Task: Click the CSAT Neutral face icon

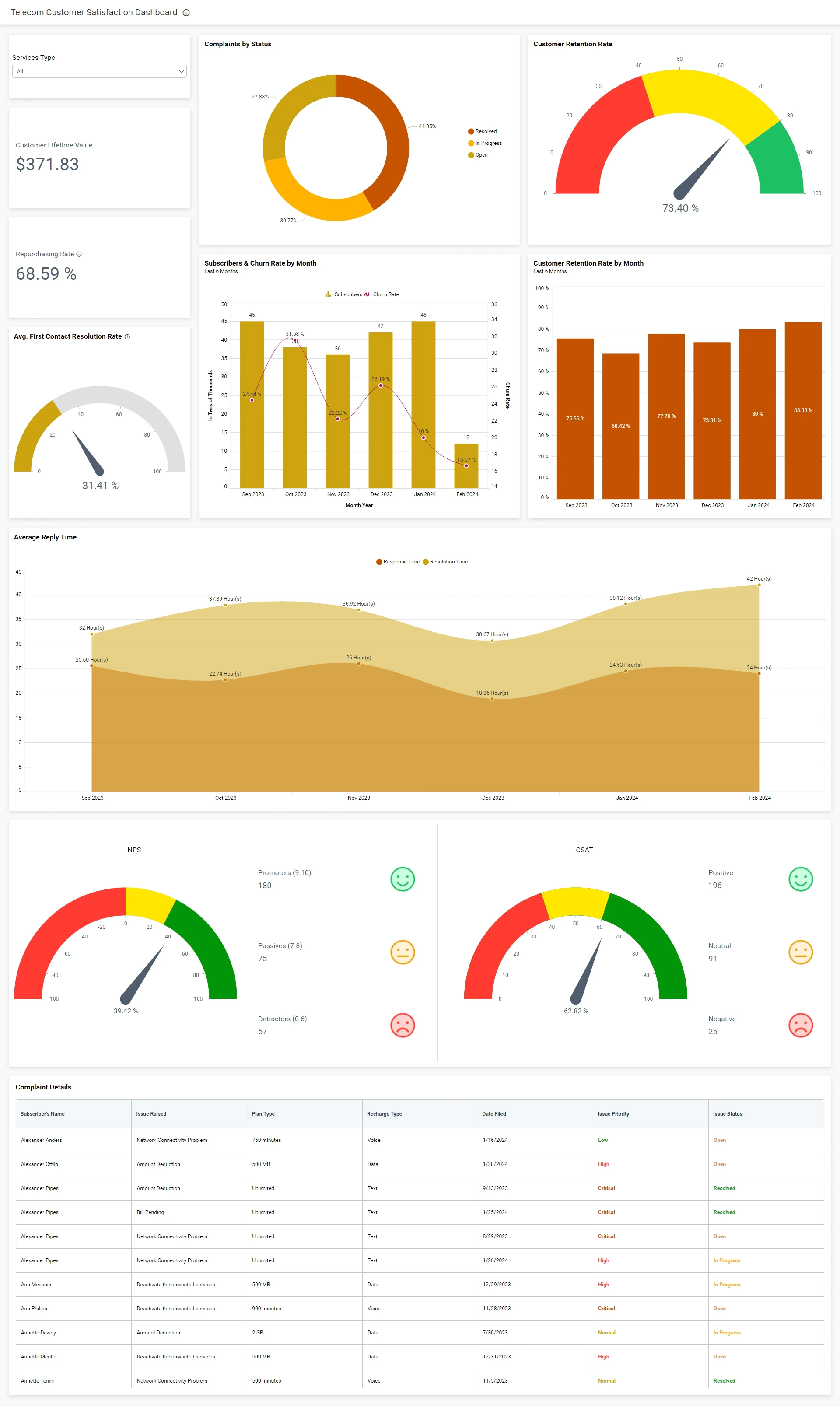Action: click(800, 952)
